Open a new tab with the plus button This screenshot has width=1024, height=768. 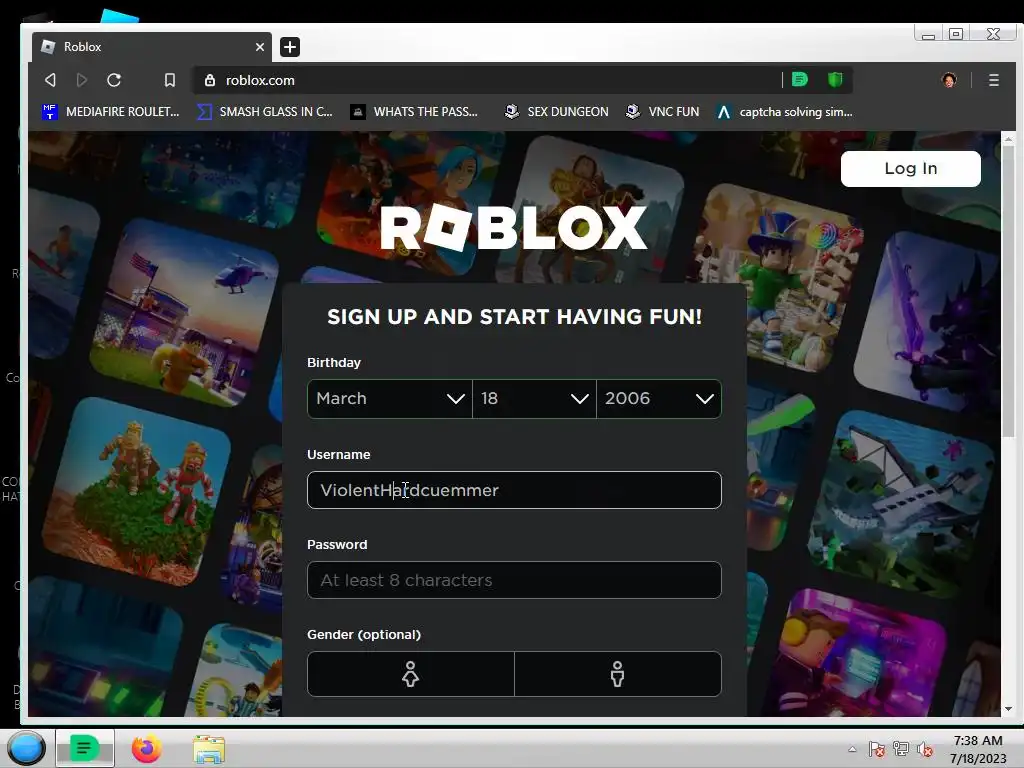pyautogui.click(x=290, y=47)
